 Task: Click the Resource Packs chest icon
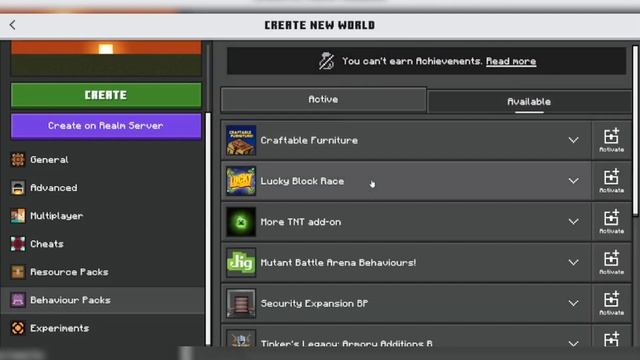pyautogui.click(x=18, y=272)
